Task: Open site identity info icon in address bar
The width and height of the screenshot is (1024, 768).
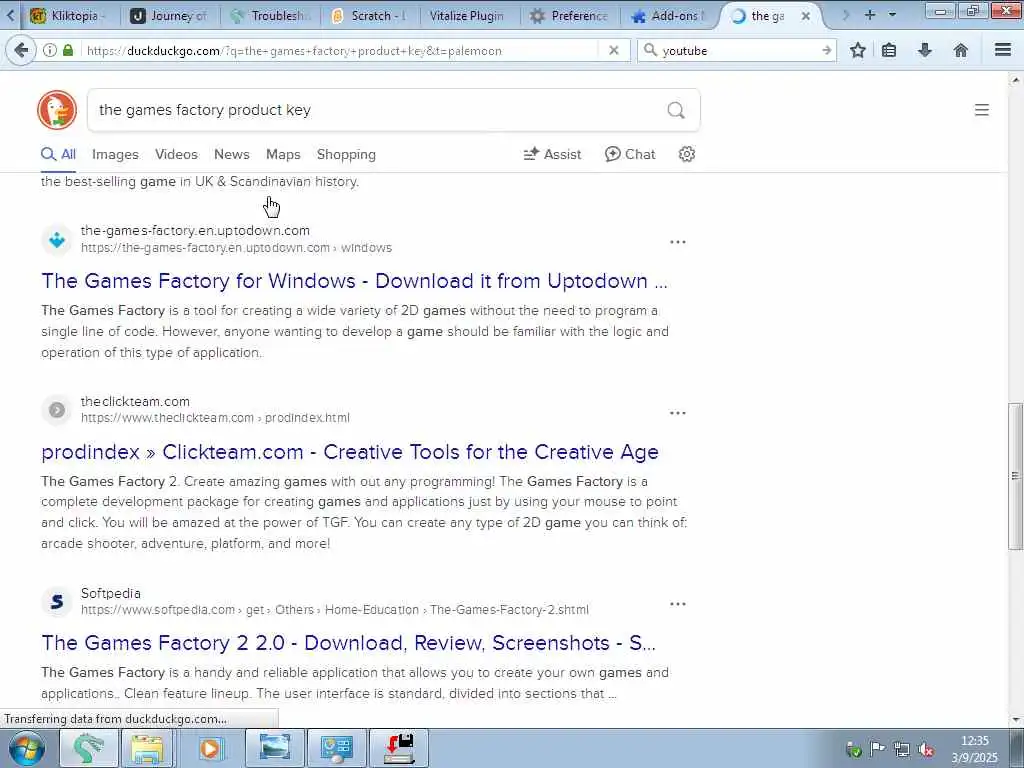Action: click(x=50, y=50)
